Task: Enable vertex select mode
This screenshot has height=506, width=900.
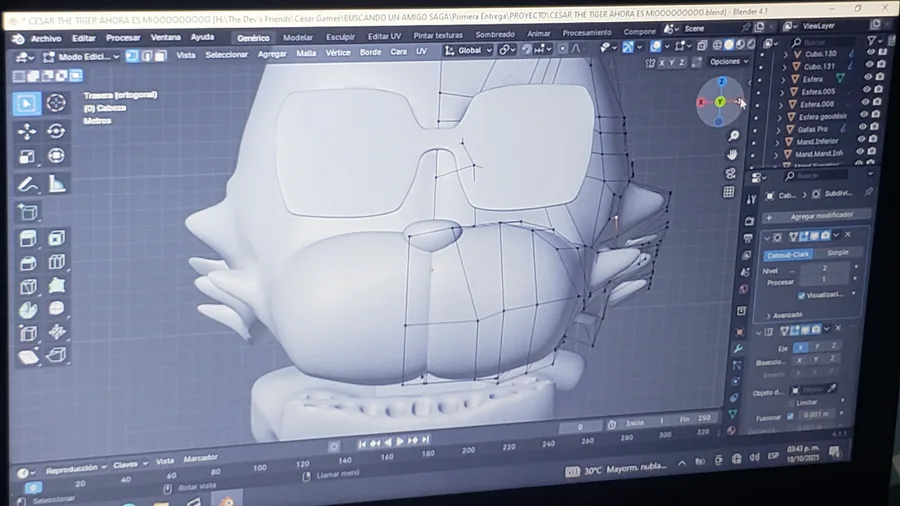Action: 132,56
